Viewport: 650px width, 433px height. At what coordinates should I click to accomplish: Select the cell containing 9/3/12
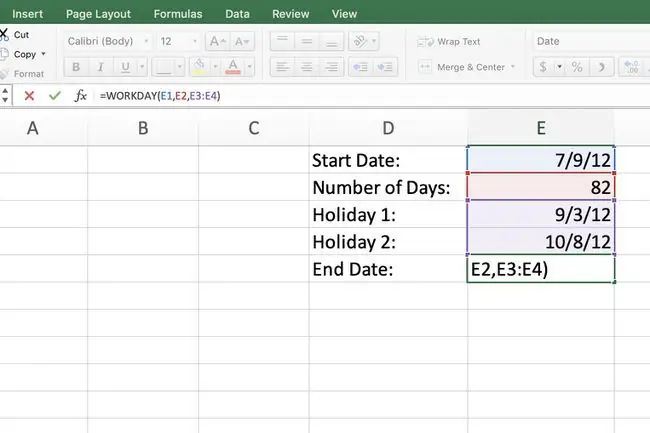541,215
